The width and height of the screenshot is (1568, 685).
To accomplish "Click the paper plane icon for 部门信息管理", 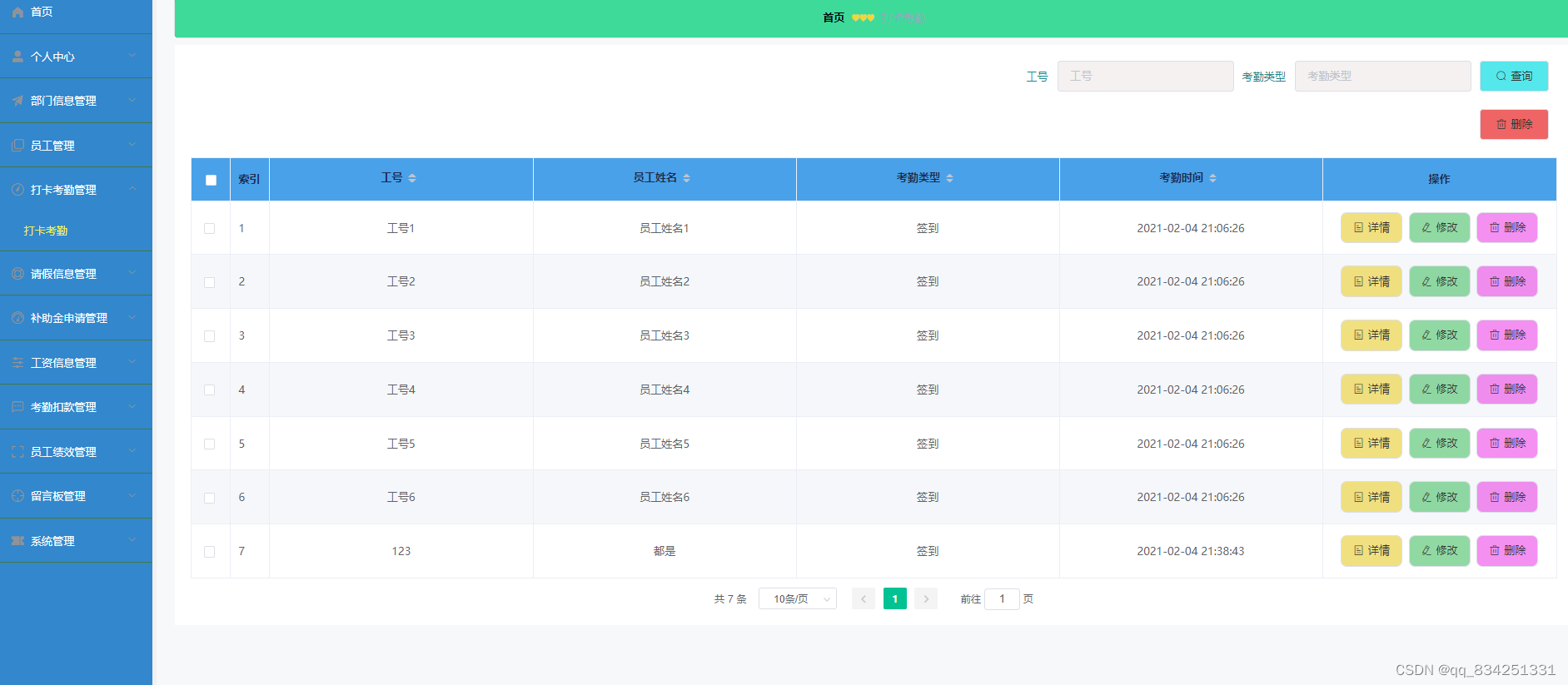I will pyautogui.click(x=17, y=101).
